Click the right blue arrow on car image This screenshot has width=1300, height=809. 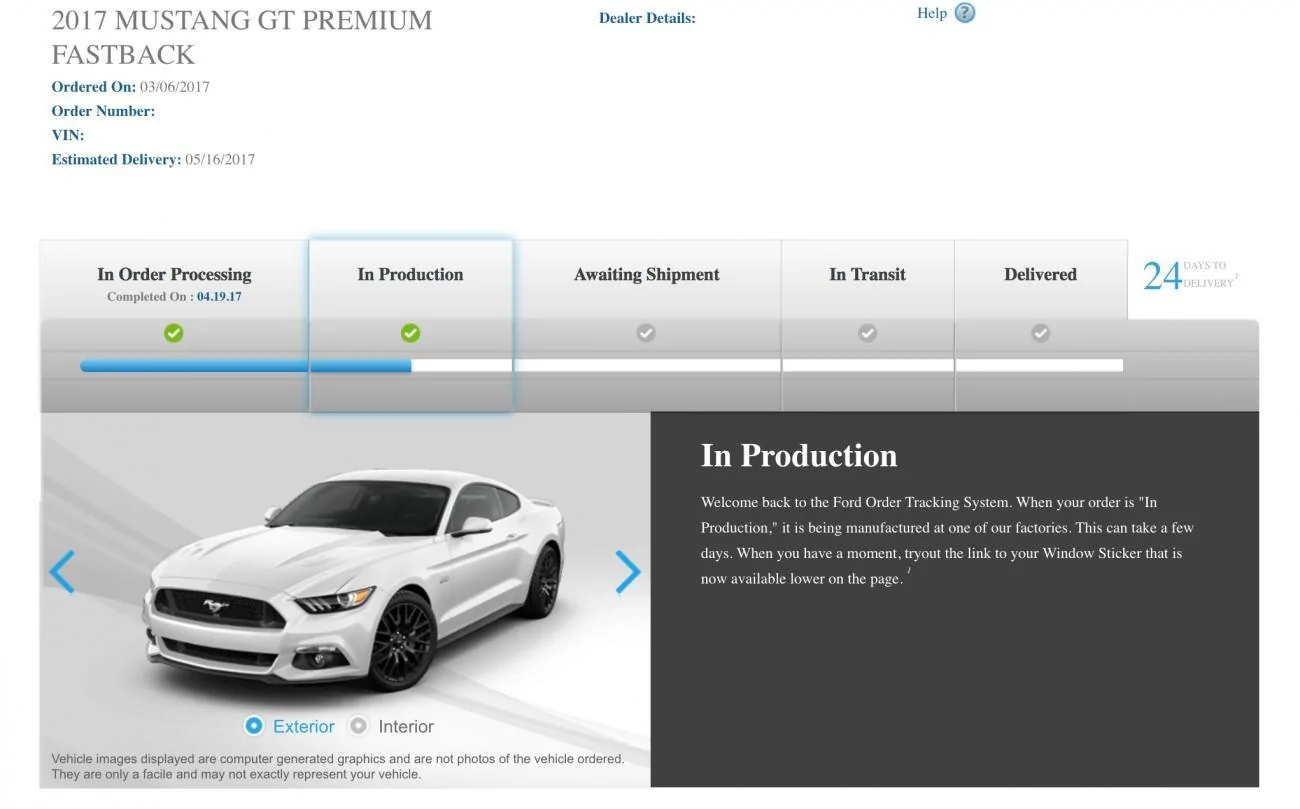pyautogui.click(x=627, y=572)
